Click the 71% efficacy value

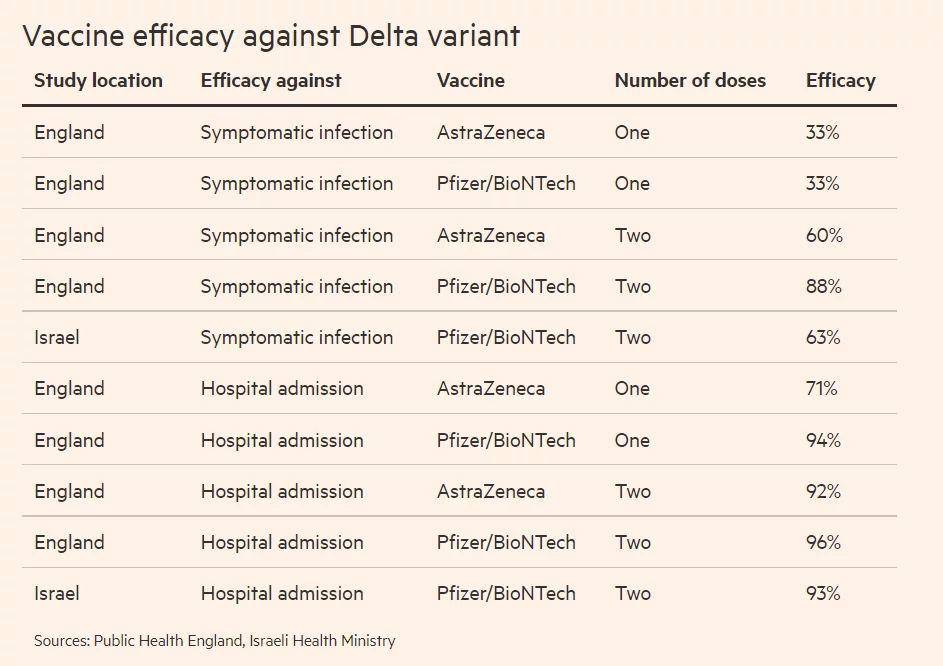(822, 388)
